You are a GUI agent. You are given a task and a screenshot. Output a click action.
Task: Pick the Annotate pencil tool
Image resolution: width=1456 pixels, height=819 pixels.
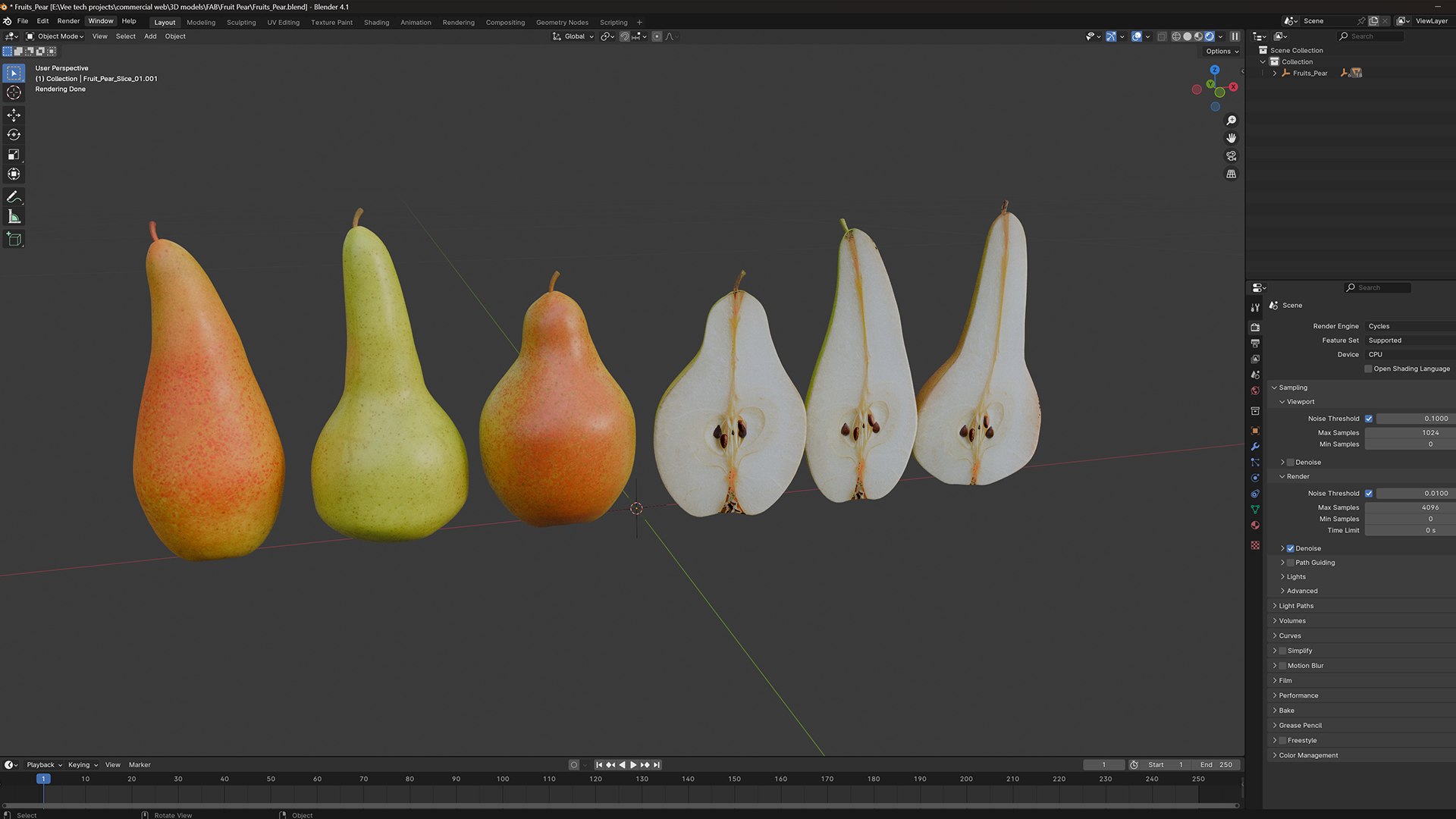point(14,197)
